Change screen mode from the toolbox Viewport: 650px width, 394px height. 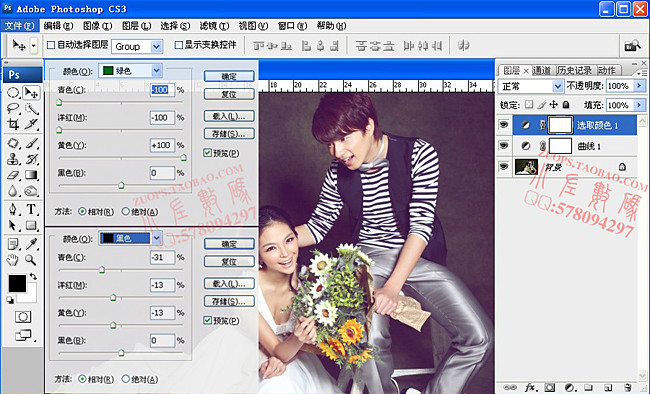coord(23,335)
